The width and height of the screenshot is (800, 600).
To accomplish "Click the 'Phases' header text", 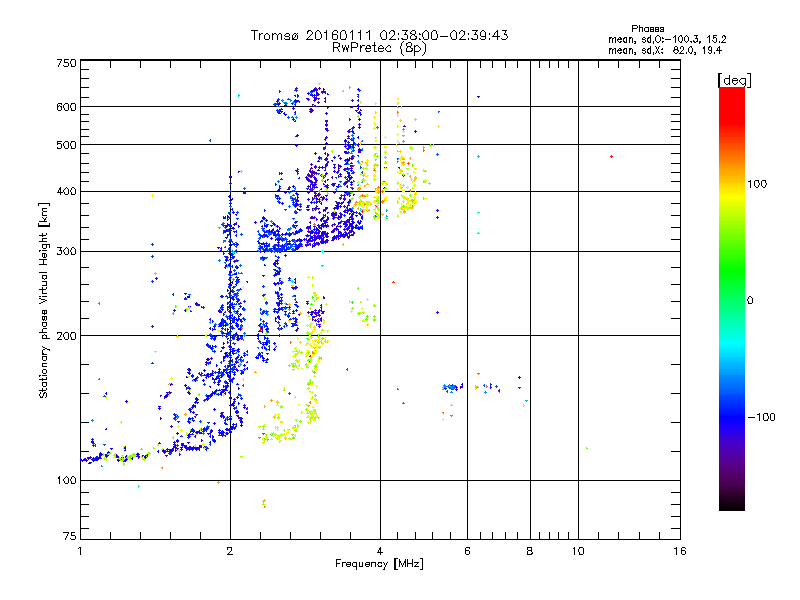I will click(647, 29).
